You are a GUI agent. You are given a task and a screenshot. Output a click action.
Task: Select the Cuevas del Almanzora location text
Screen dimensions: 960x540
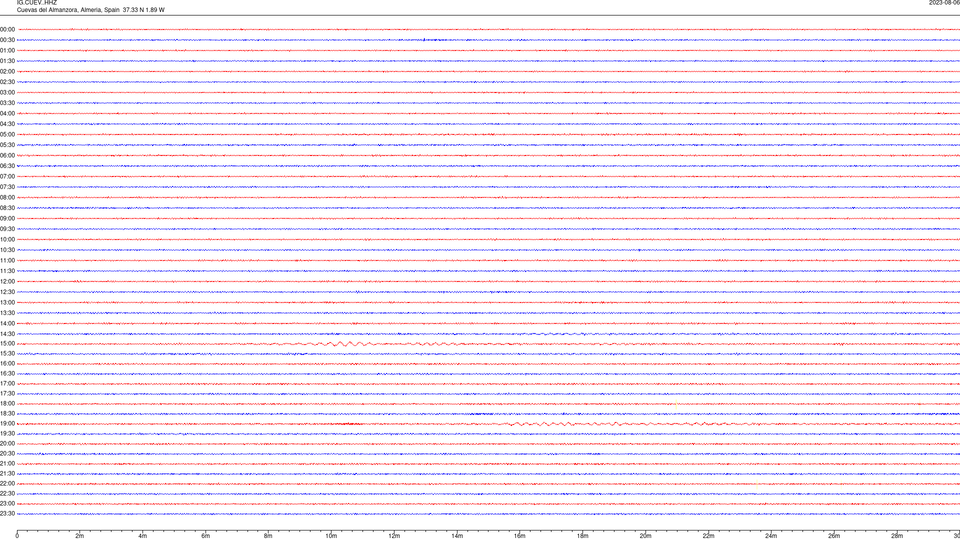point(91,10)
